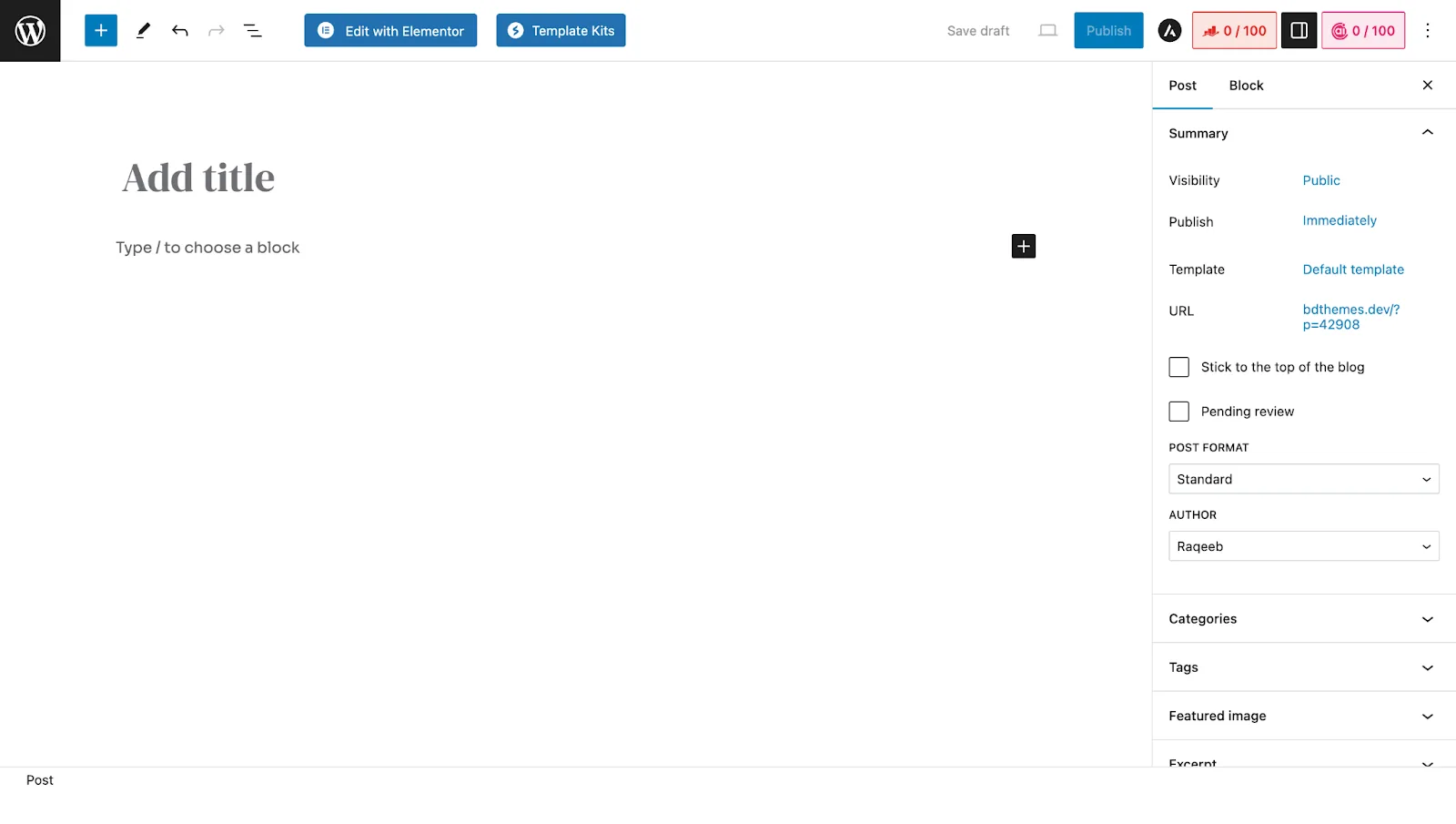Expand the Featured image panel
Image resolution: width=1456 pixels, height=824 pixels.
point(1304,716)
